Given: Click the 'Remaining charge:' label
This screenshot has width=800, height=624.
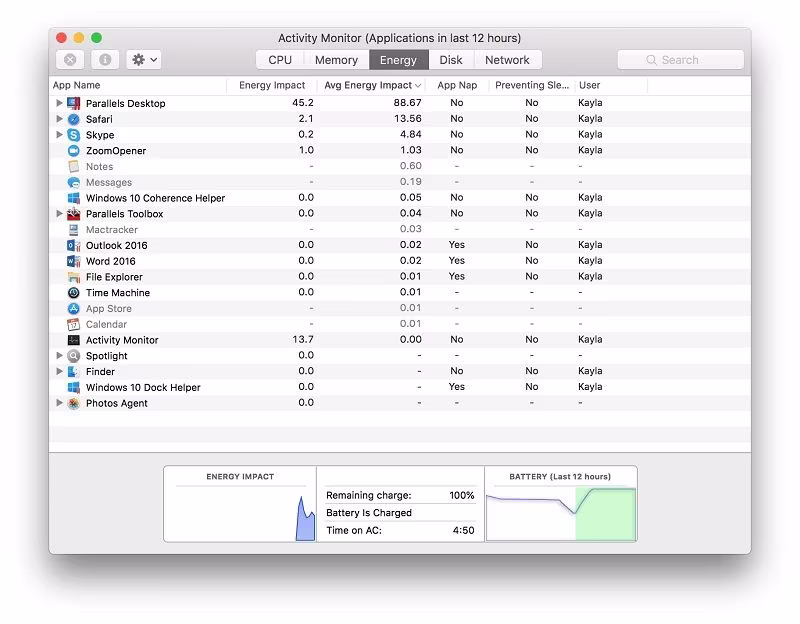Looking at the screenshot, I should (368, 495).
